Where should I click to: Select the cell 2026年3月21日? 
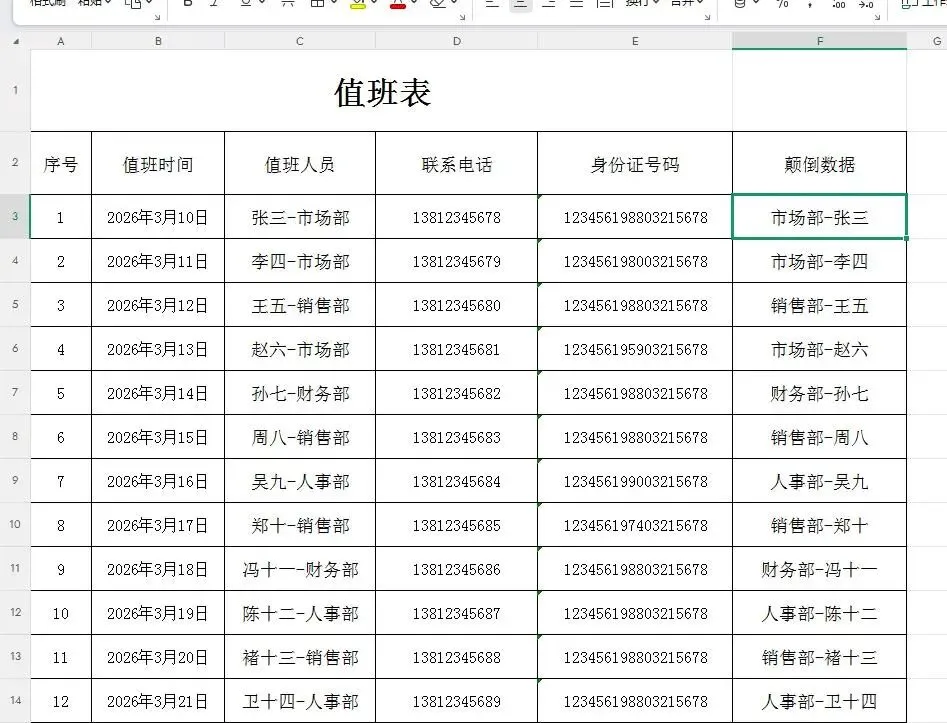coord(158,701)
